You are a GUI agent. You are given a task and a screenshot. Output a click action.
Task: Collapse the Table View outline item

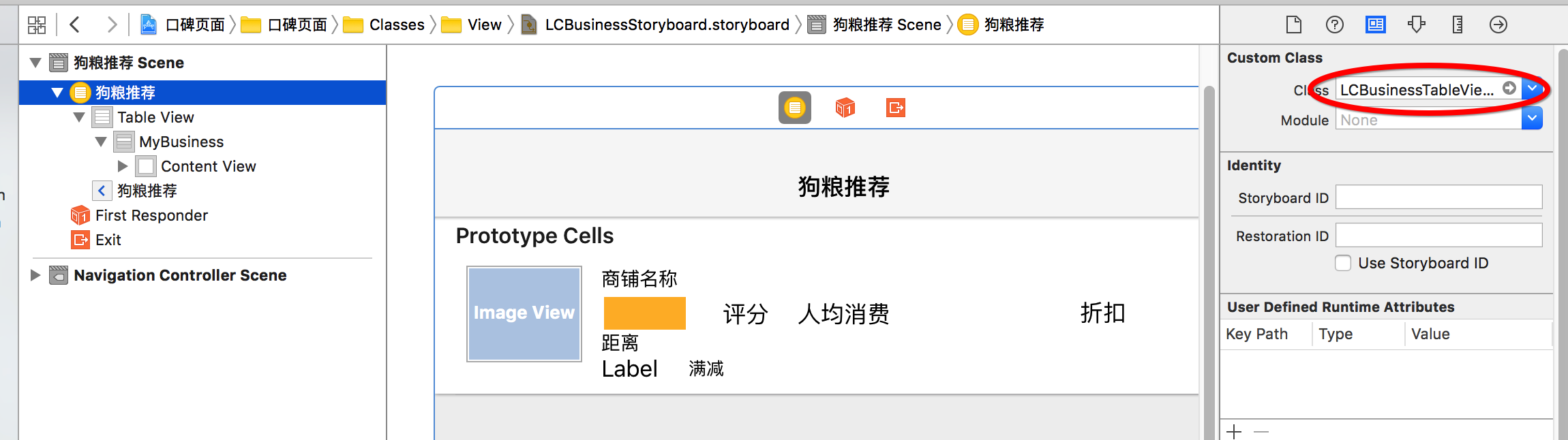click(79, 117)
